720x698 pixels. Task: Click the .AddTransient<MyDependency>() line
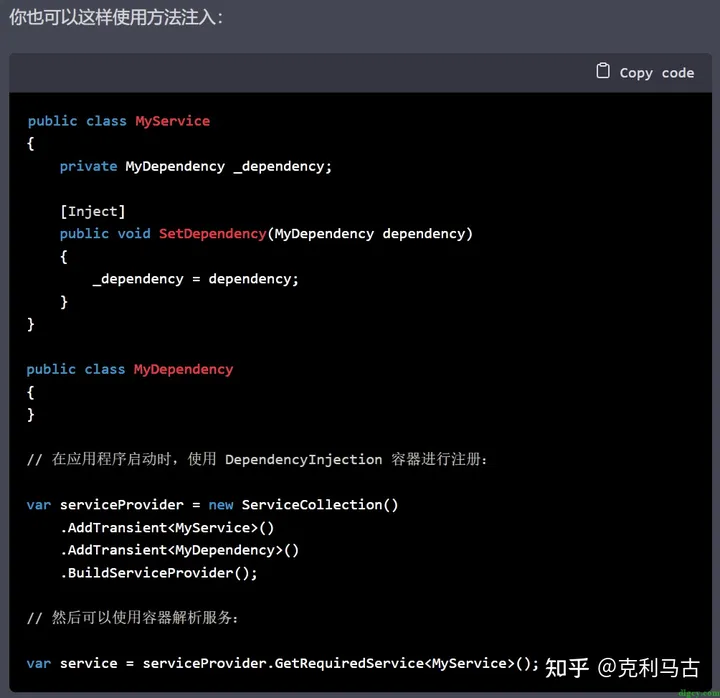(179, 549)
